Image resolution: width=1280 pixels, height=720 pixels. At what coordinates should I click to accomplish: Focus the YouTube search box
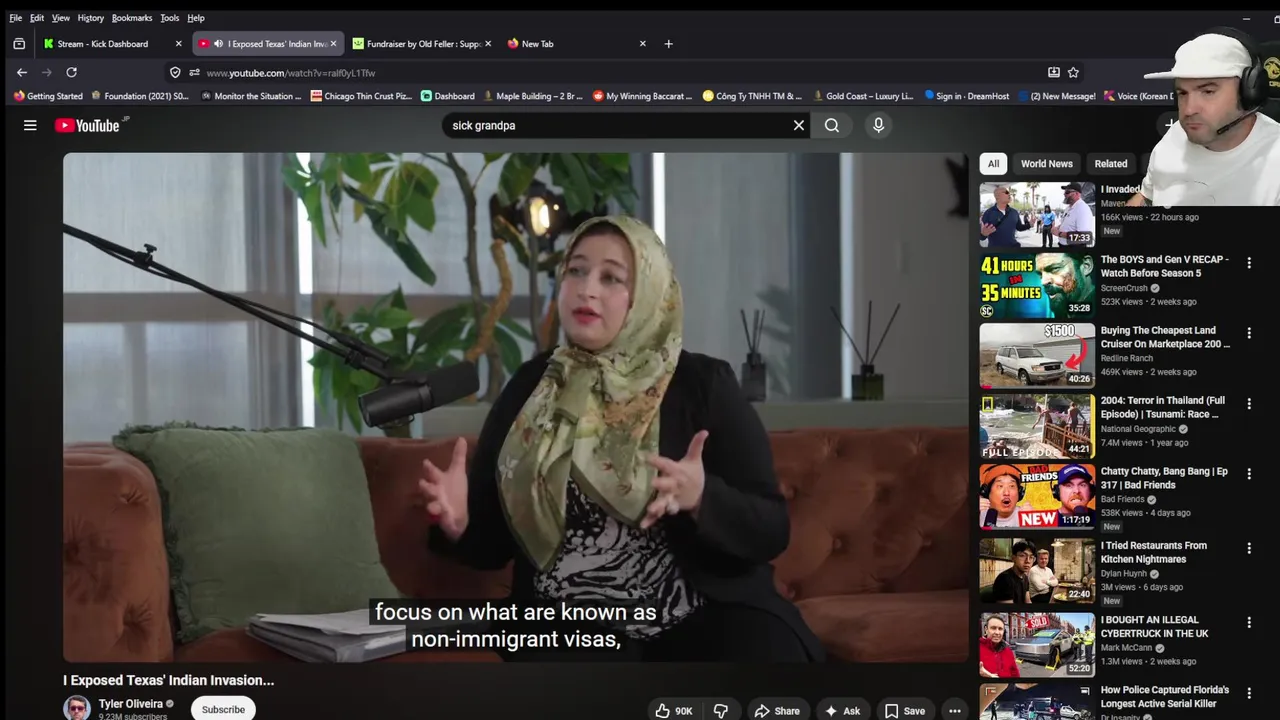[620, 125]
